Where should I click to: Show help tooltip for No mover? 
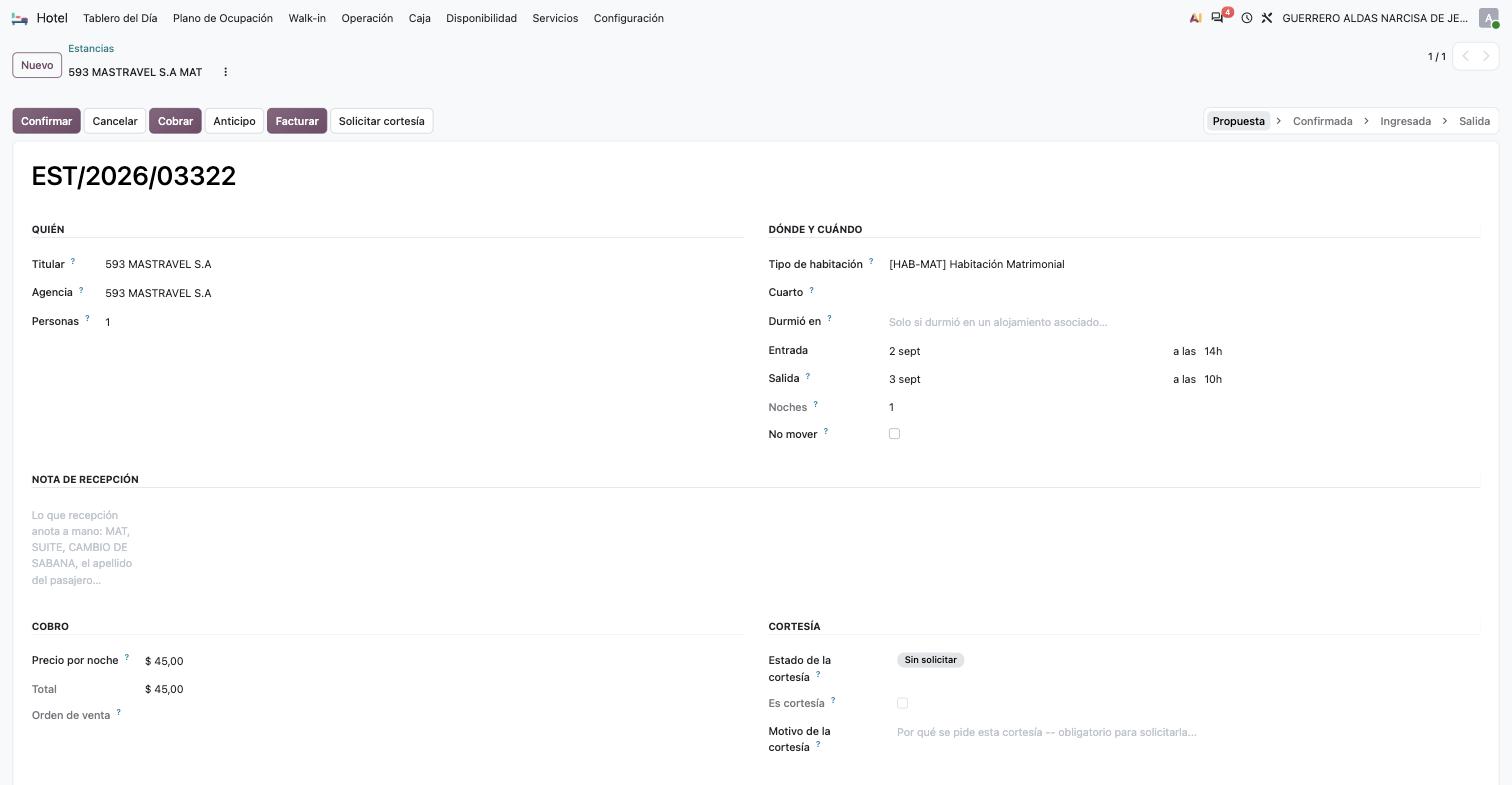(x=826, y=432)
